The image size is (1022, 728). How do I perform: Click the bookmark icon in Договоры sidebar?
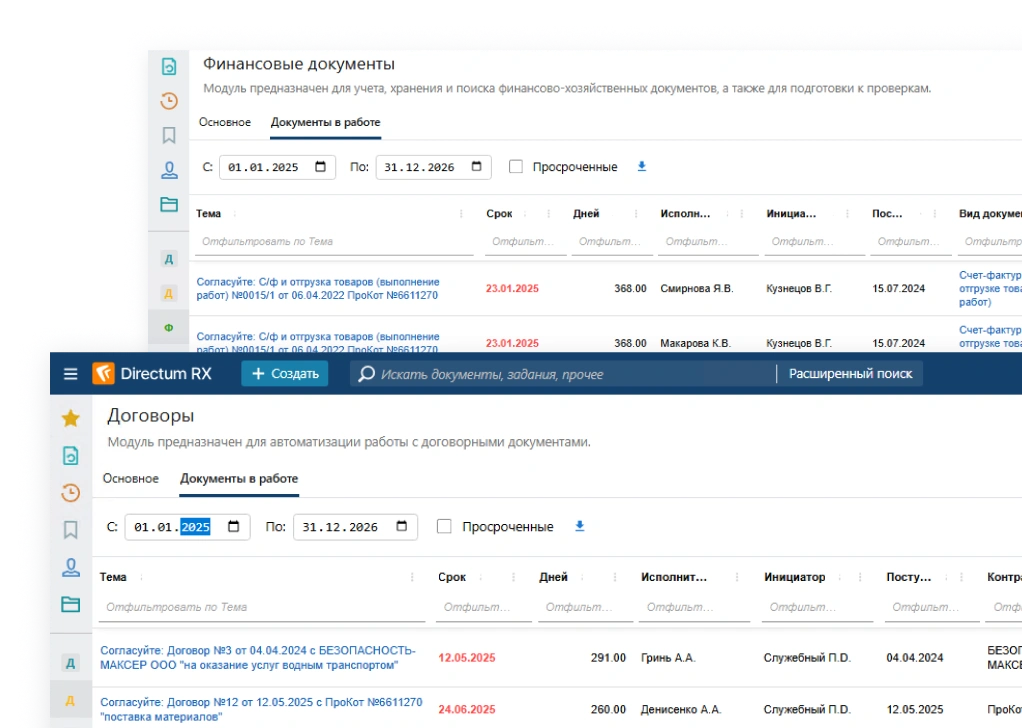[x=70, y=530]
